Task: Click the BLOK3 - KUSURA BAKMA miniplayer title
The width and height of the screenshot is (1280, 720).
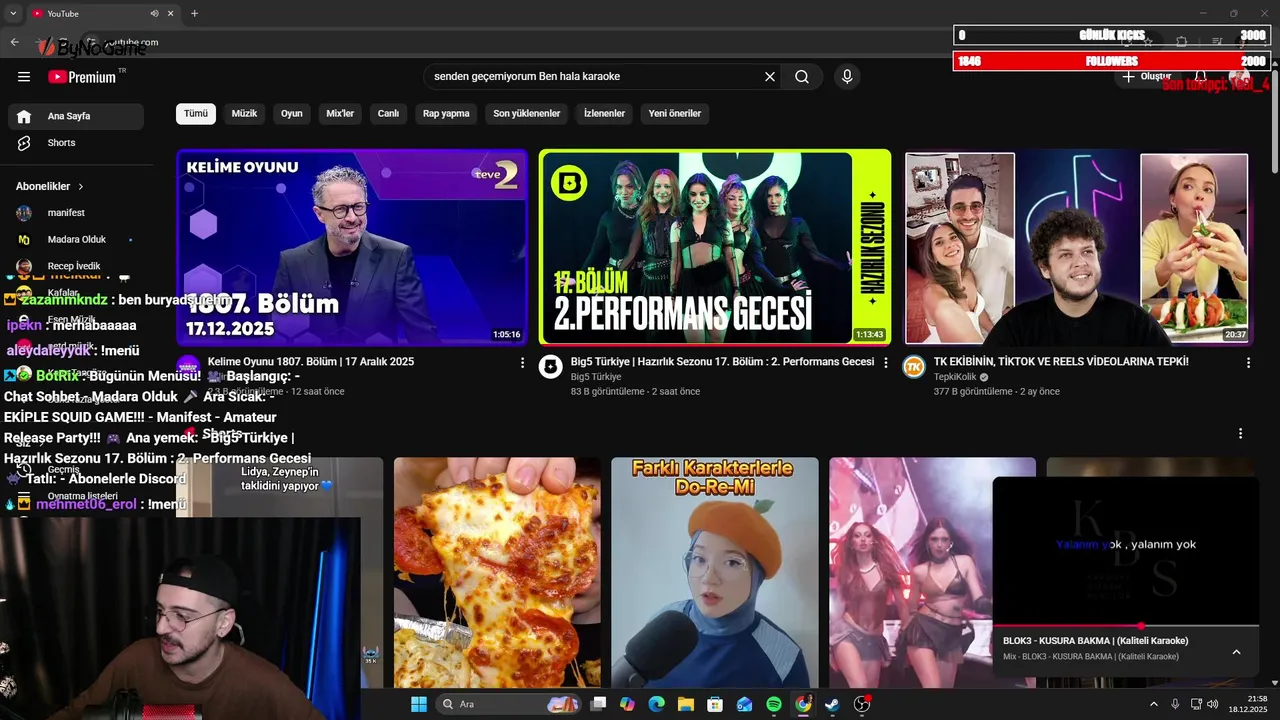Action: pos(1096,641)
